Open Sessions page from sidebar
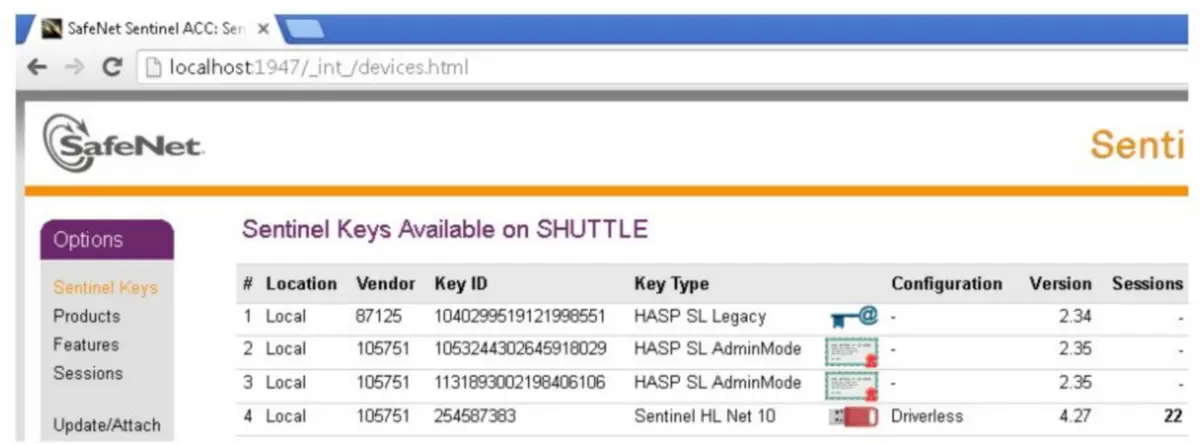This screenshot has height=444, width=1200. pos(88,373)
